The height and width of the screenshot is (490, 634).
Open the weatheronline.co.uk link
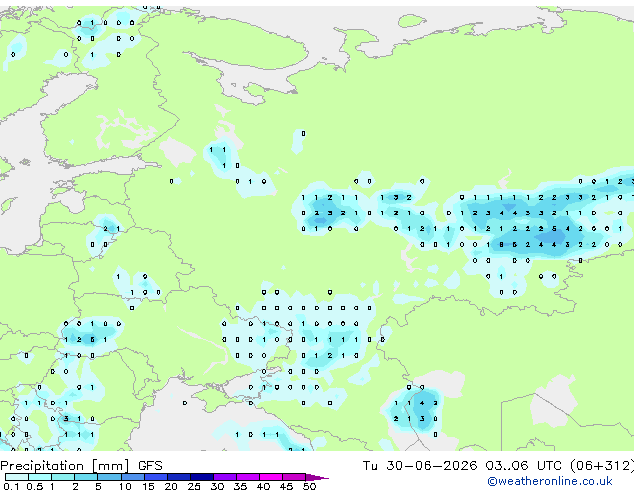click(x=550, y=481)
